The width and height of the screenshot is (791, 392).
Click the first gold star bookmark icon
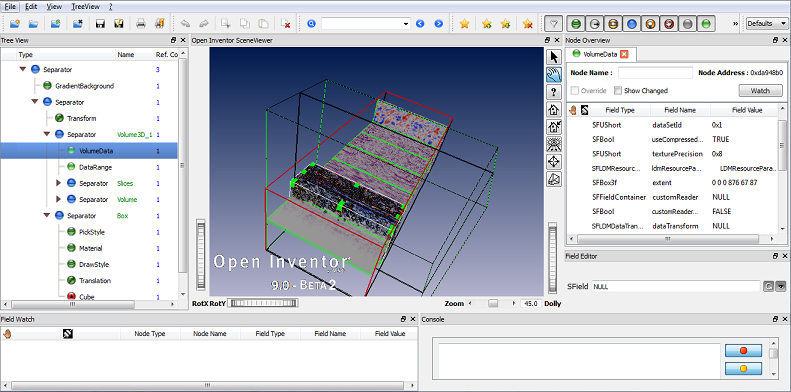465,24
